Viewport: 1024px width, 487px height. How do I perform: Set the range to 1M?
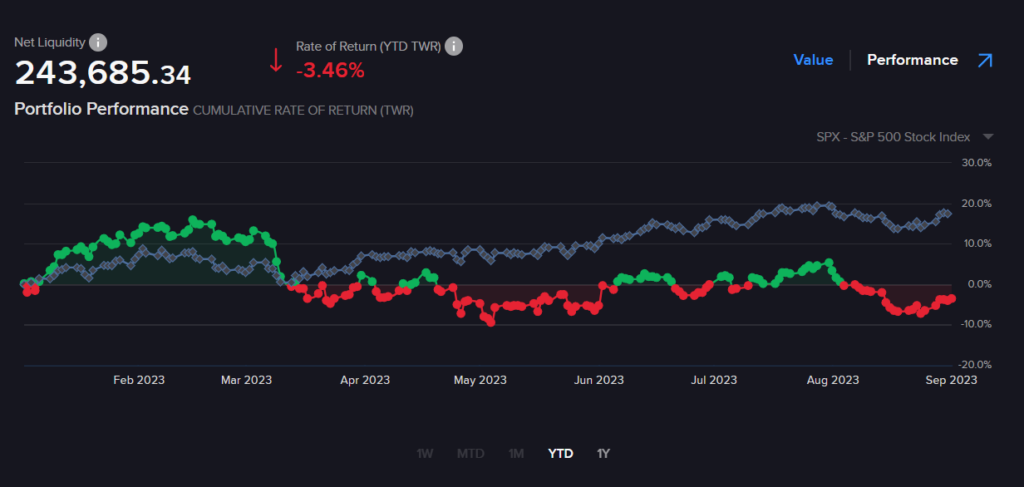(516, 453)
